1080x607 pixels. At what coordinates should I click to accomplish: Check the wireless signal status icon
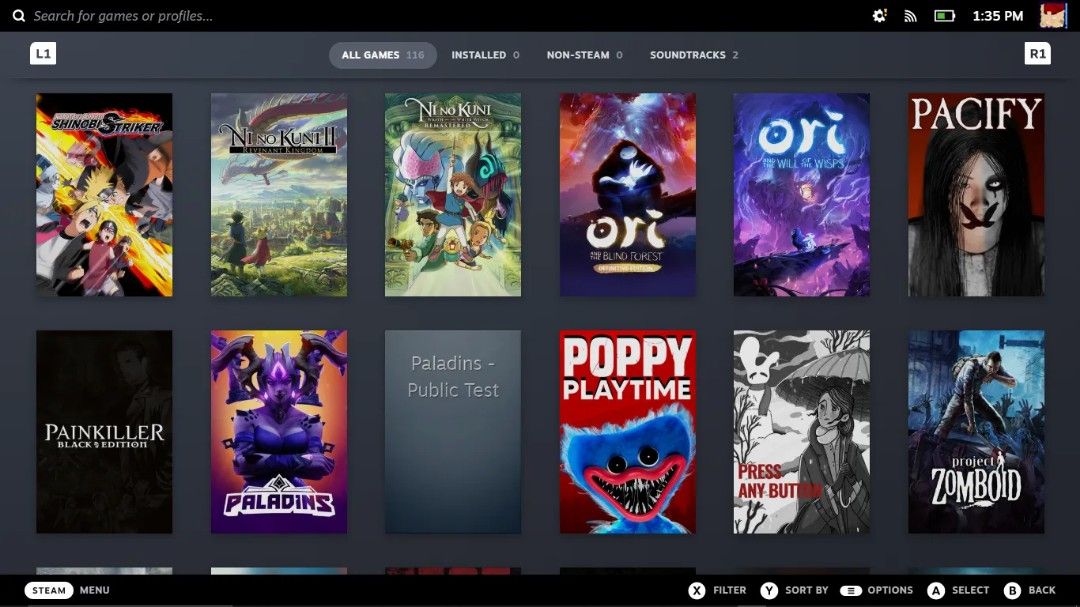[911, 16]
